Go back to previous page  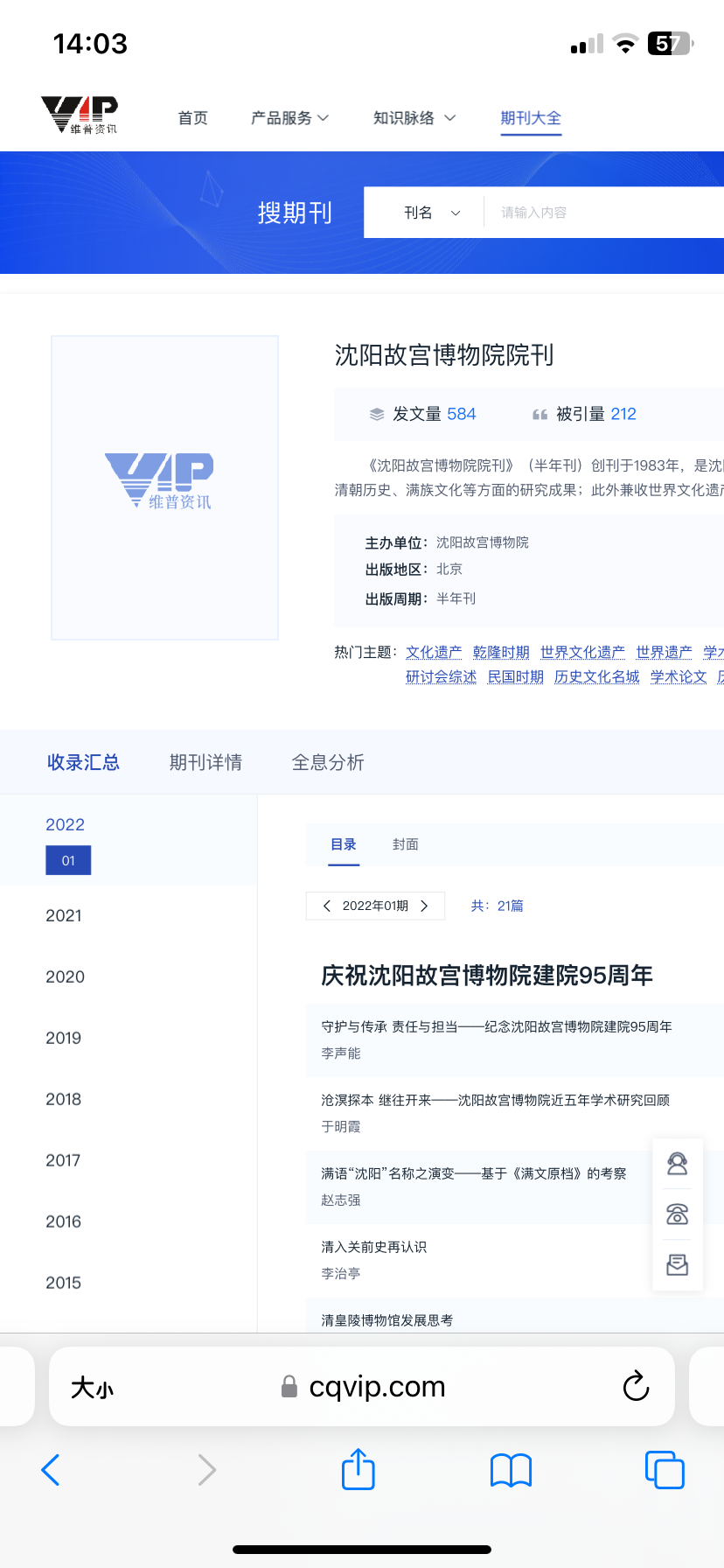(51, 1470)
